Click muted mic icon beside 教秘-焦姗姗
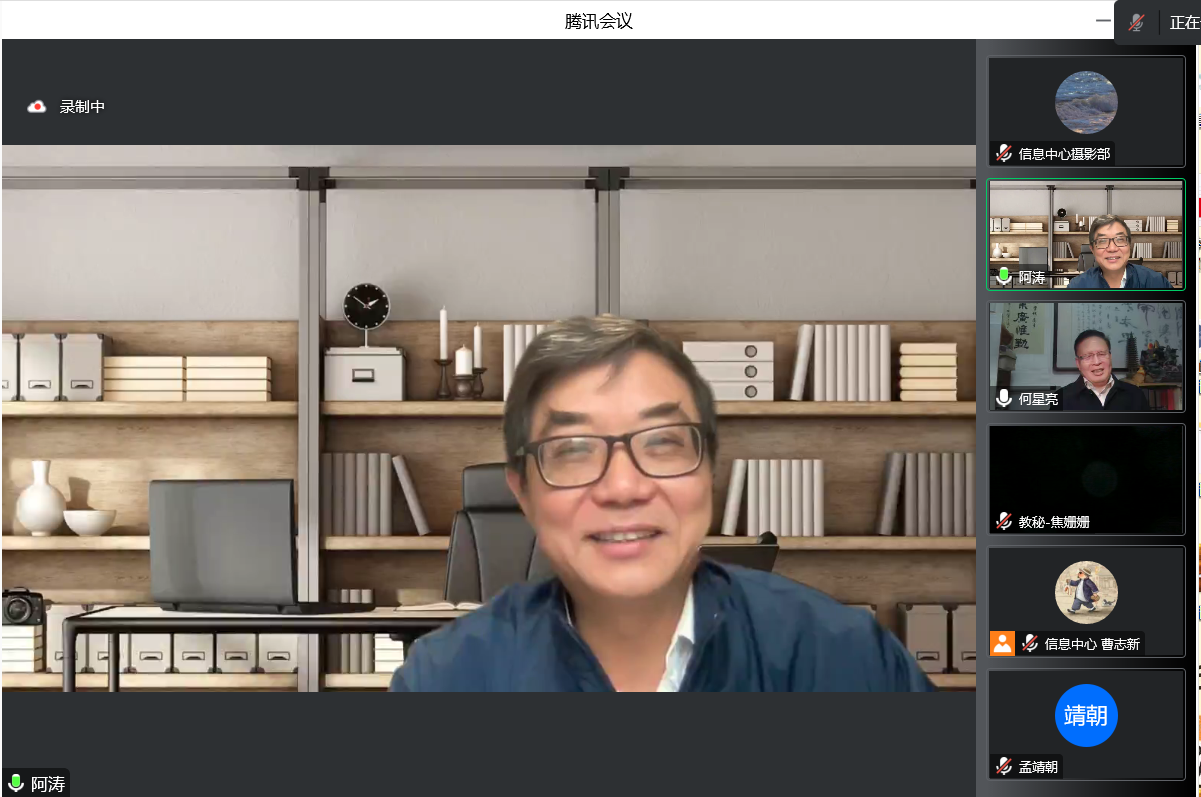This screenshot has width=1201, height=797. 1003,521
